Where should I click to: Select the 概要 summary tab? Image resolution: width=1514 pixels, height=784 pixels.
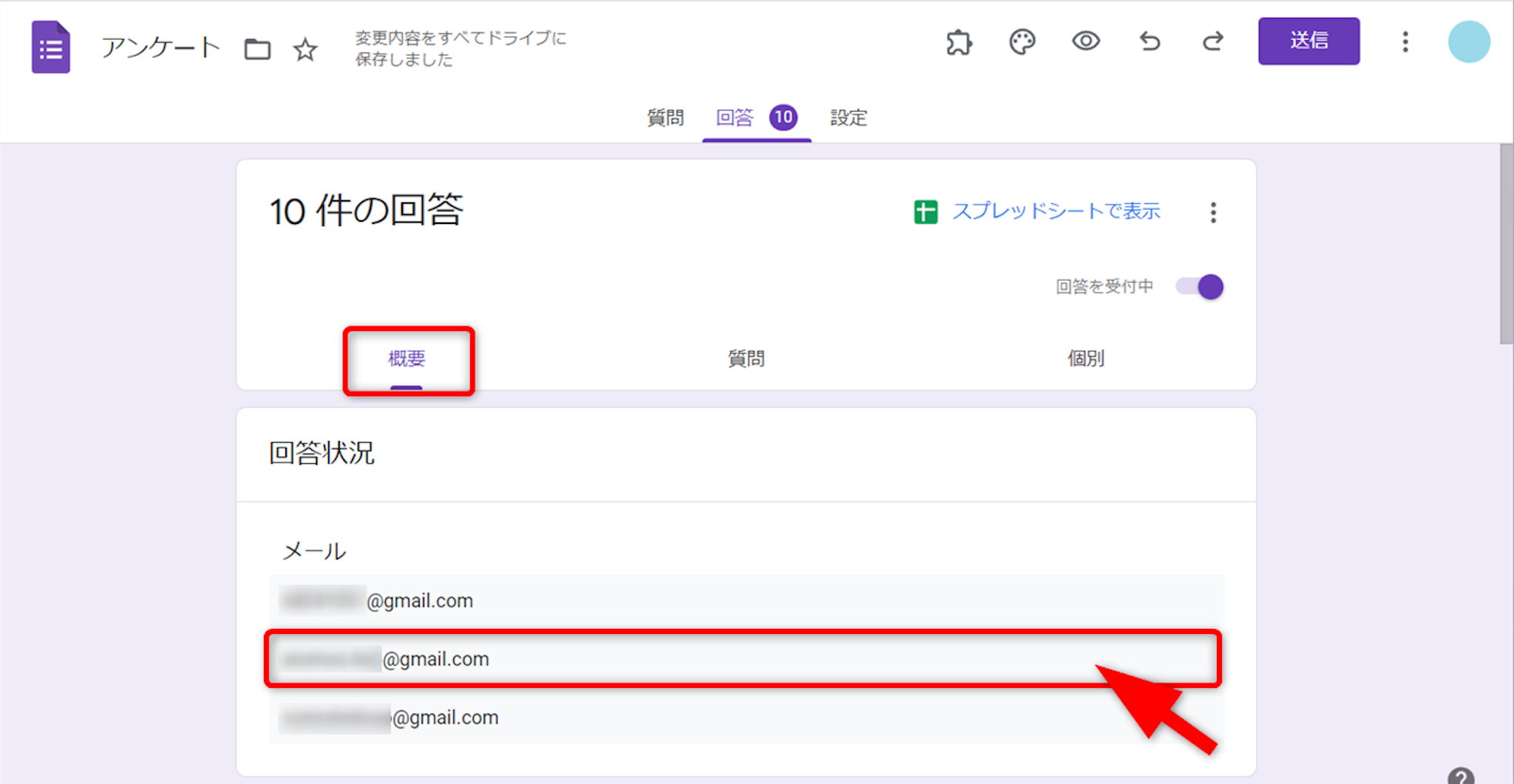[407, 359]
